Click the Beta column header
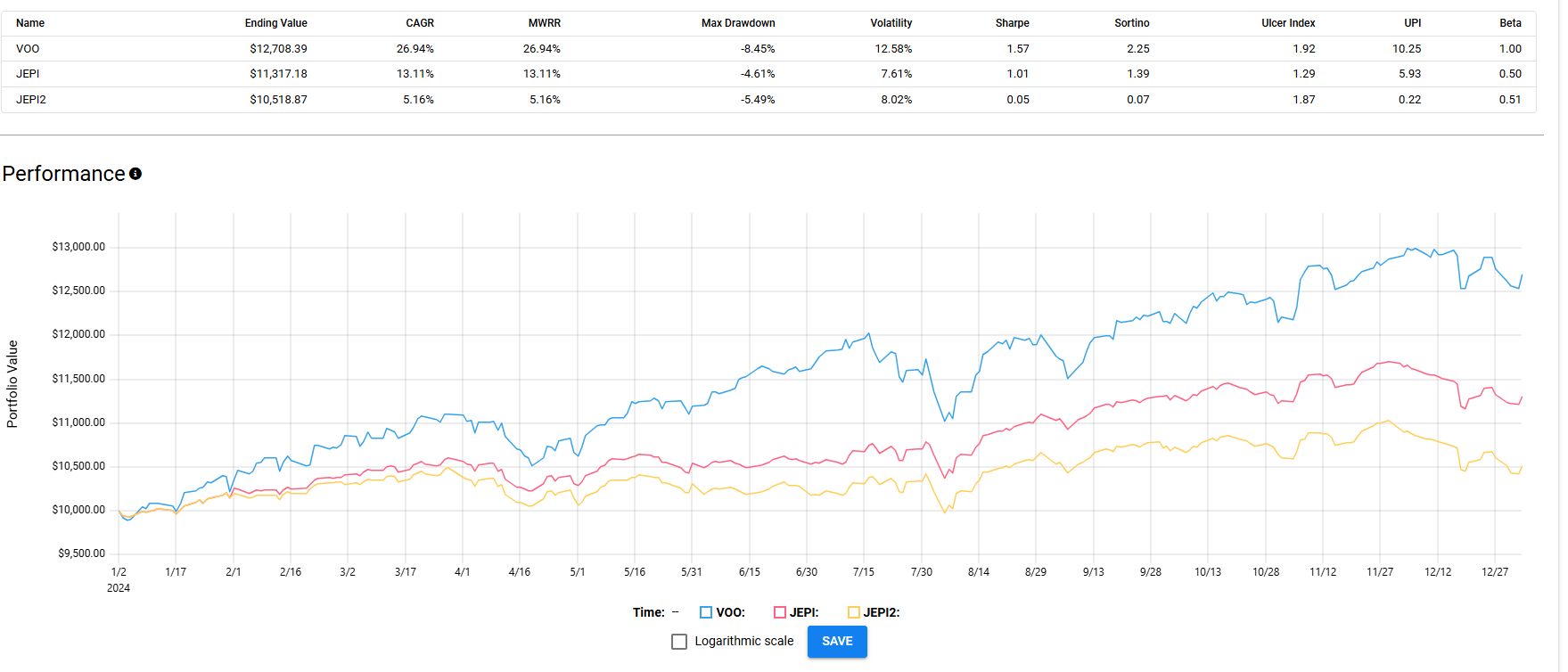This screenshot has height=672, width=1568. pyautogui.click(x=1510, y=23)
